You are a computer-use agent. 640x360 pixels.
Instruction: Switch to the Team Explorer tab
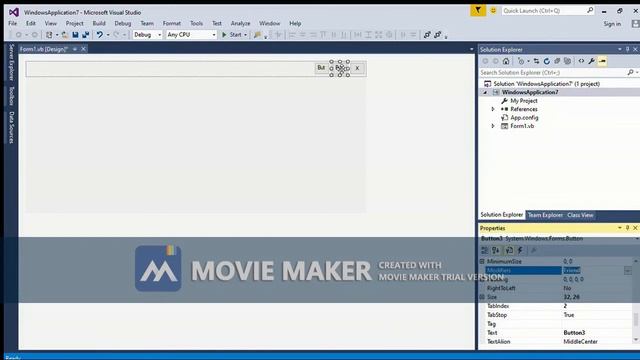(545, 215)
